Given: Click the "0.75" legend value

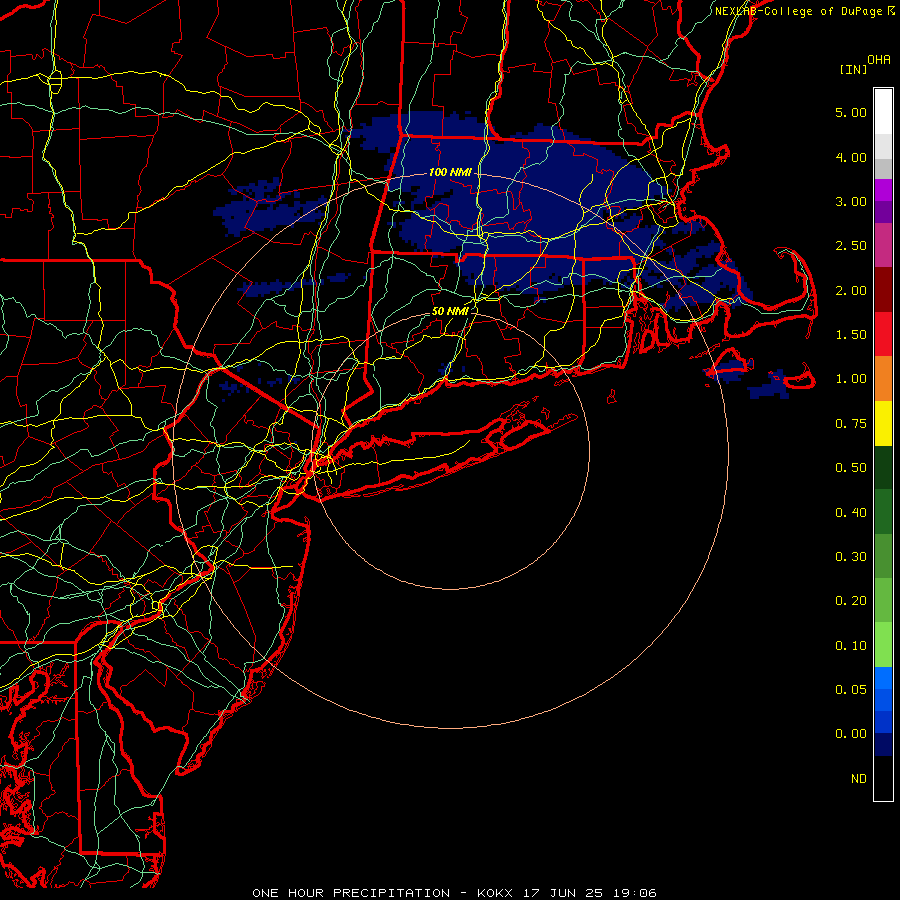Looking at the screenshot, I should 851,424.
